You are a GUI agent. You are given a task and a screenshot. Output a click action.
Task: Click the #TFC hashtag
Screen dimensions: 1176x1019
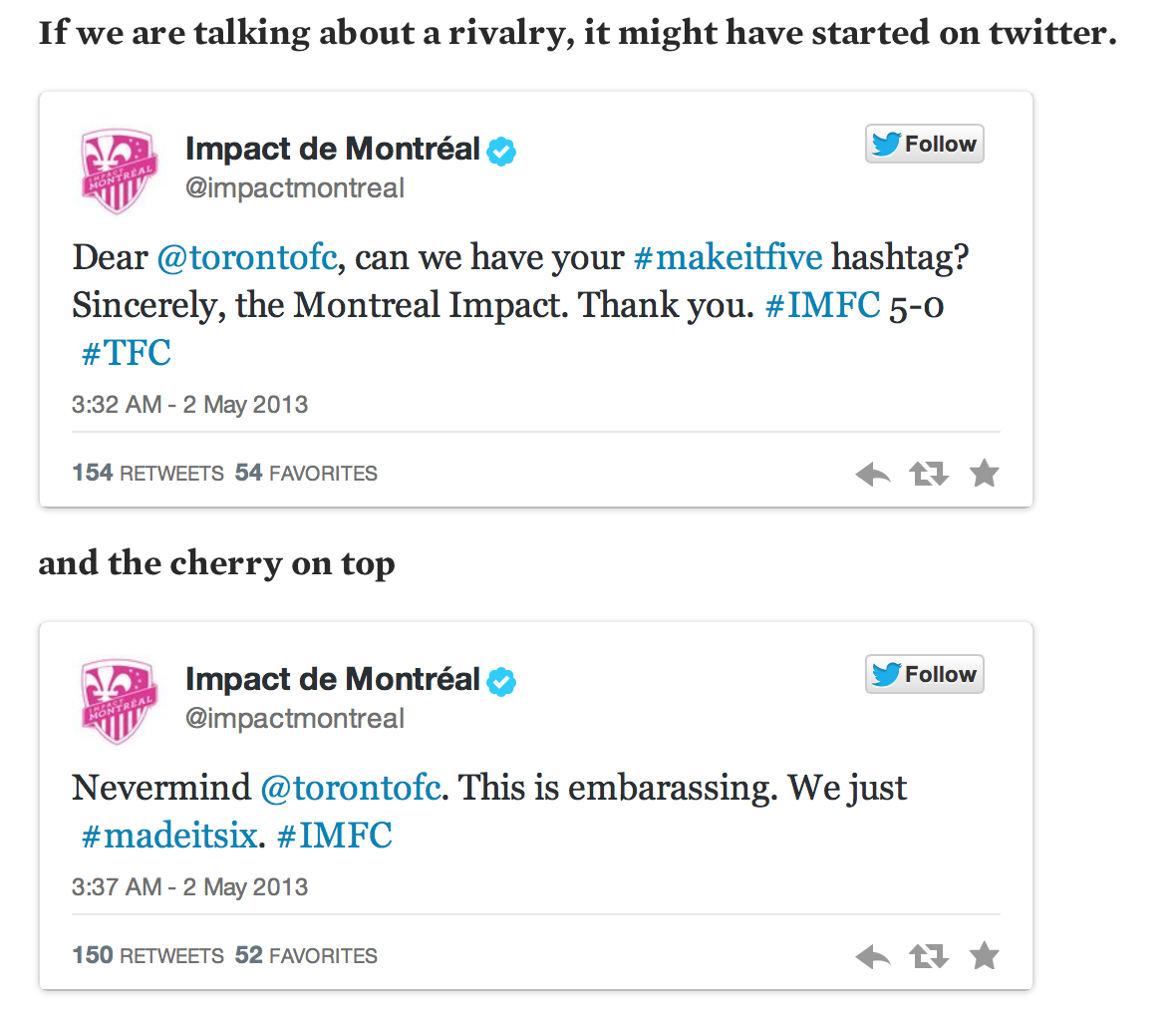(126, 353)
